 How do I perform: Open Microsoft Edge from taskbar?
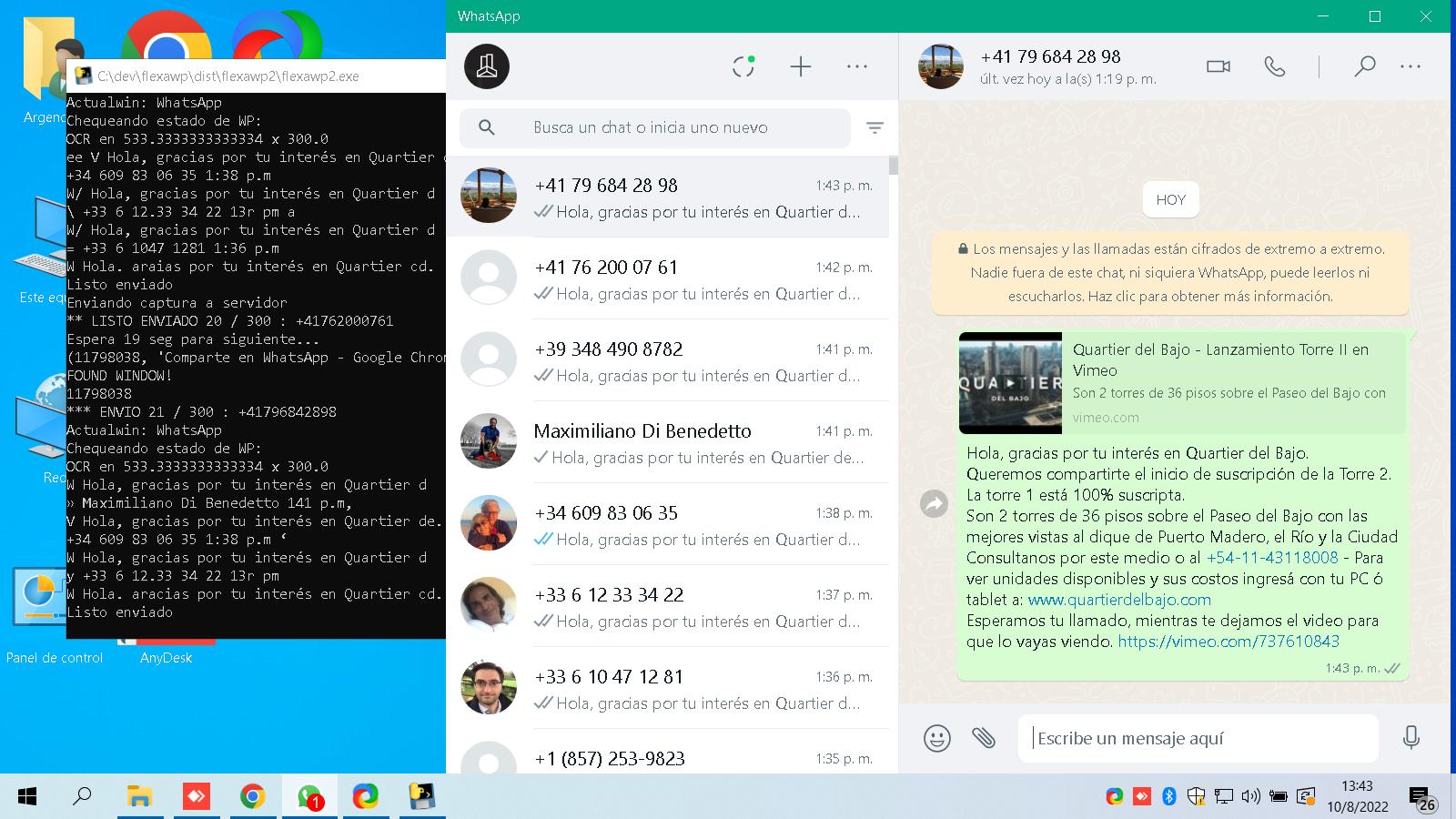[x=366, y=797]
